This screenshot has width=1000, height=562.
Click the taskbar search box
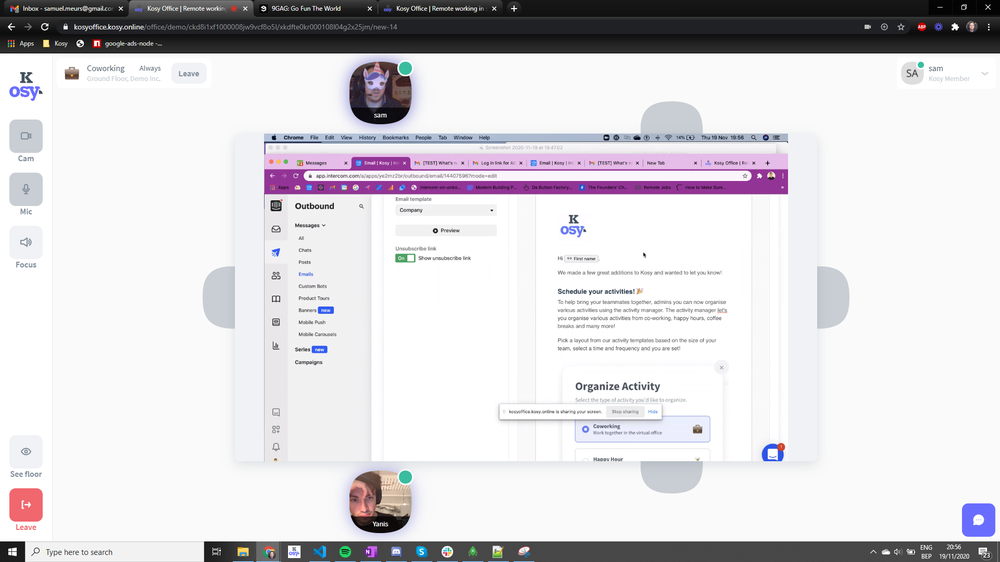(115, 552)
